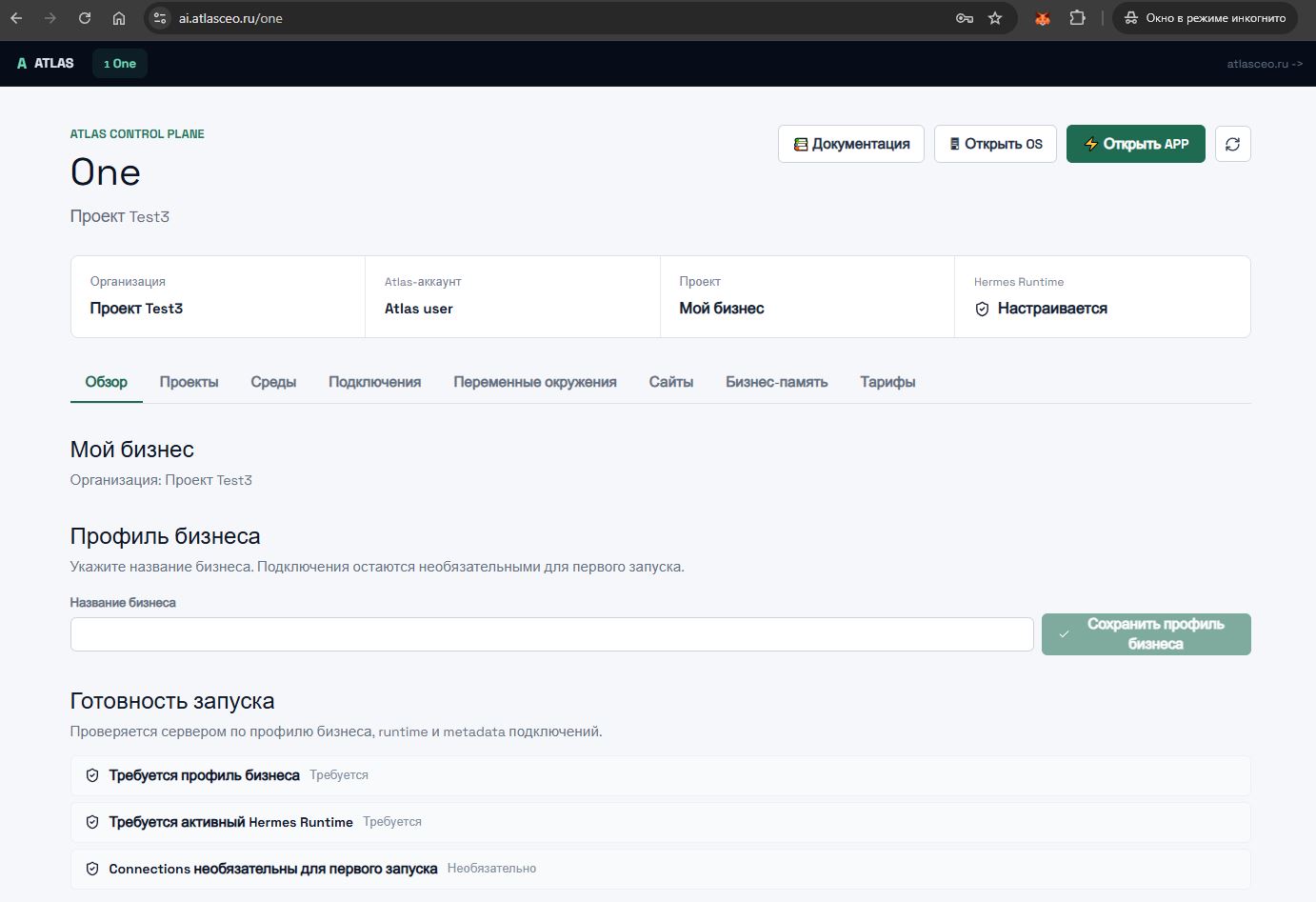Launch the app via Открыть APP

[x=1136, y=144]
